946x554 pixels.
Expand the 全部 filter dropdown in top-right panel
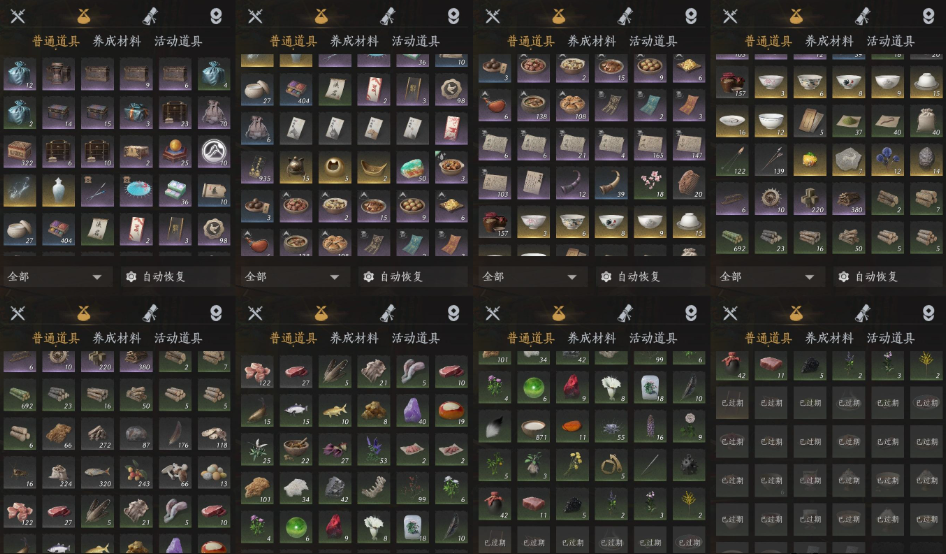click(769, 276)
